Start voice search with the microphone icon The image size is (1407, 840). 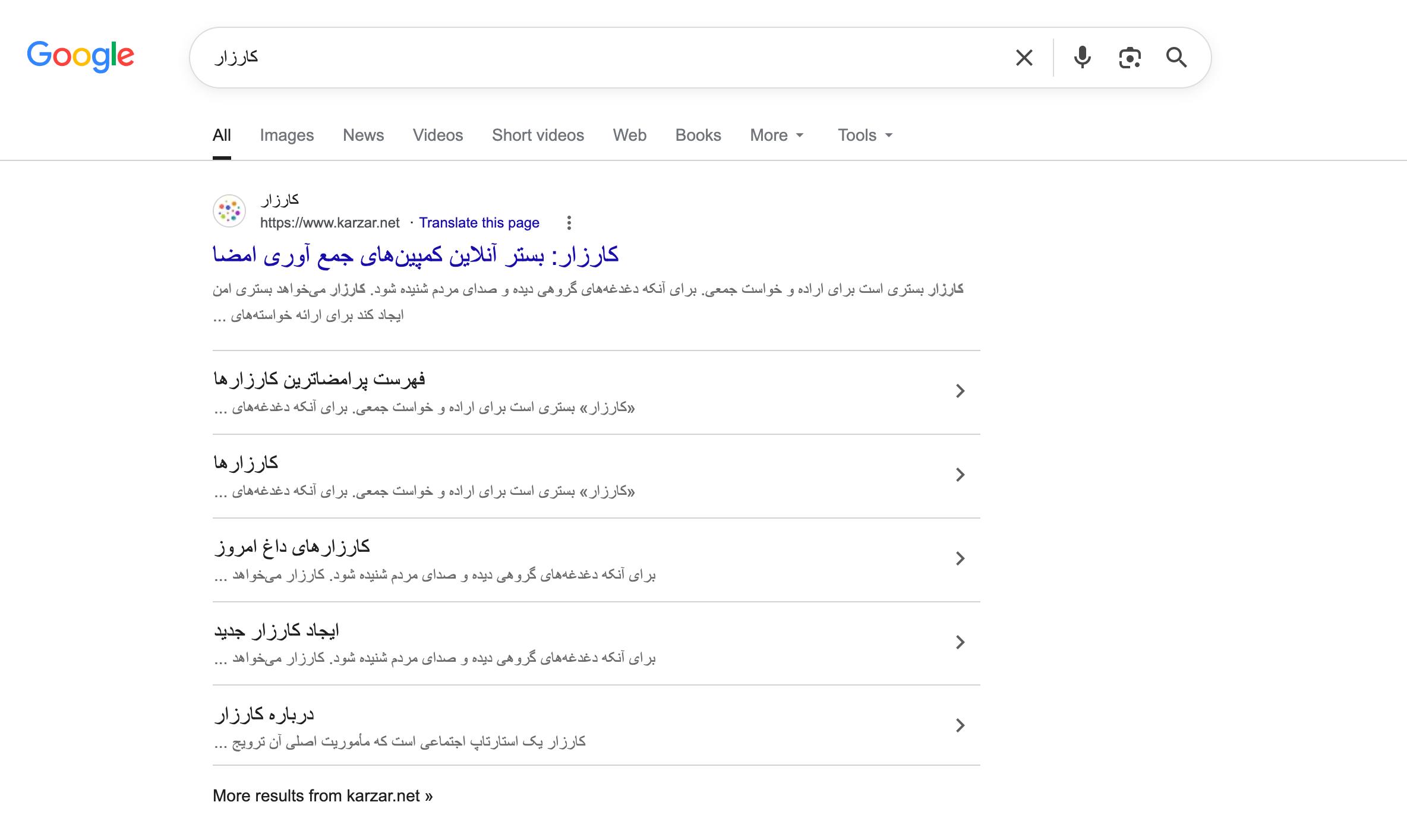1082,58
